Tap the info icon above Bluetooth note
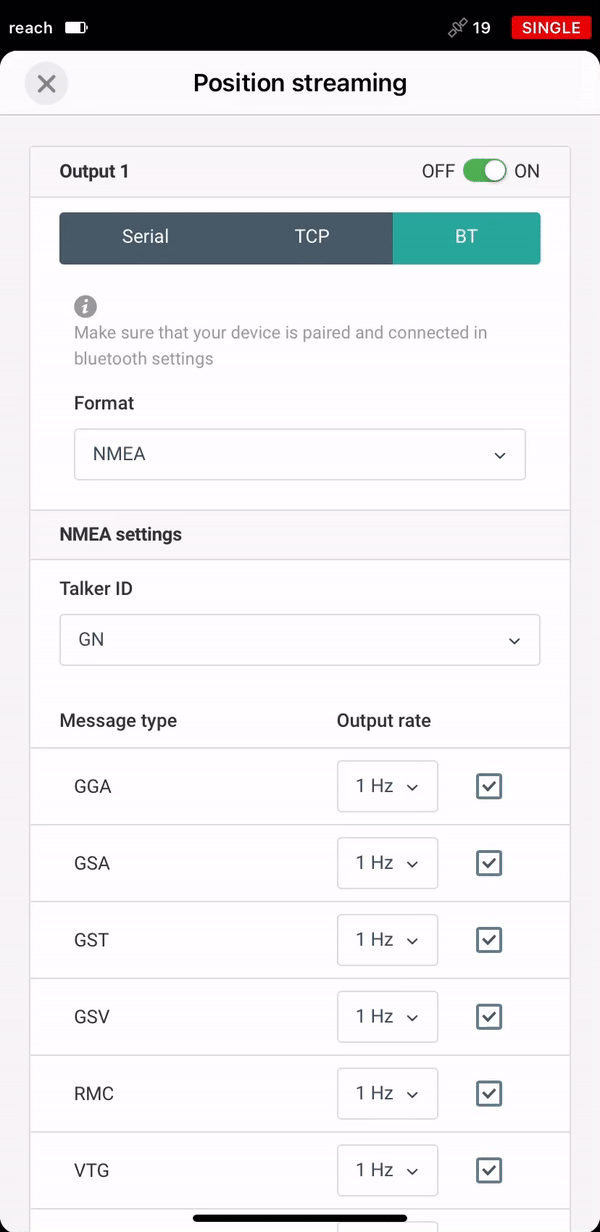Screen dimensions: 600x1232 [86, 306]
